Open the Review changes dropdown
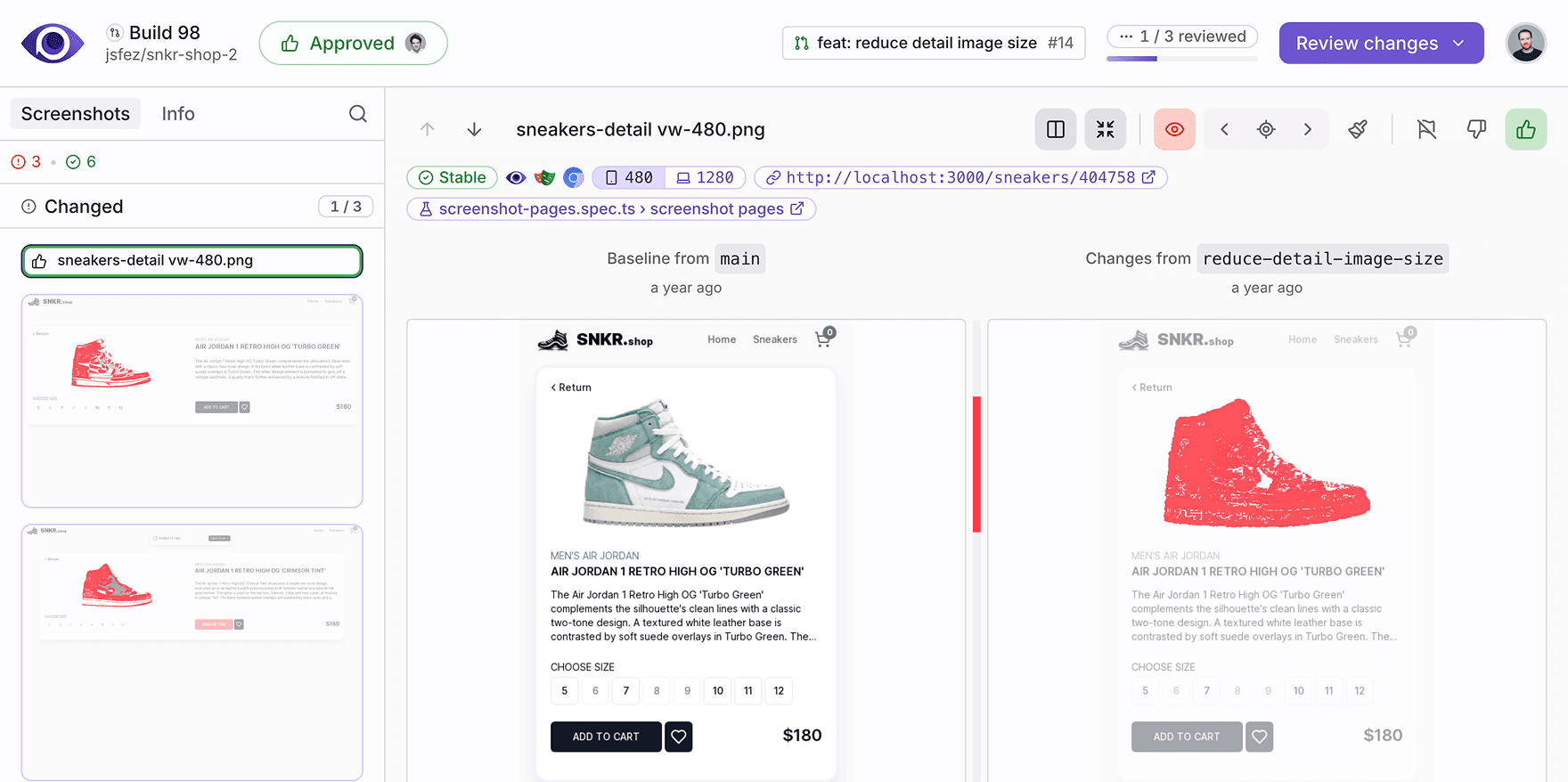Viewport: 1568px width, 782px height. [1381, 44]
